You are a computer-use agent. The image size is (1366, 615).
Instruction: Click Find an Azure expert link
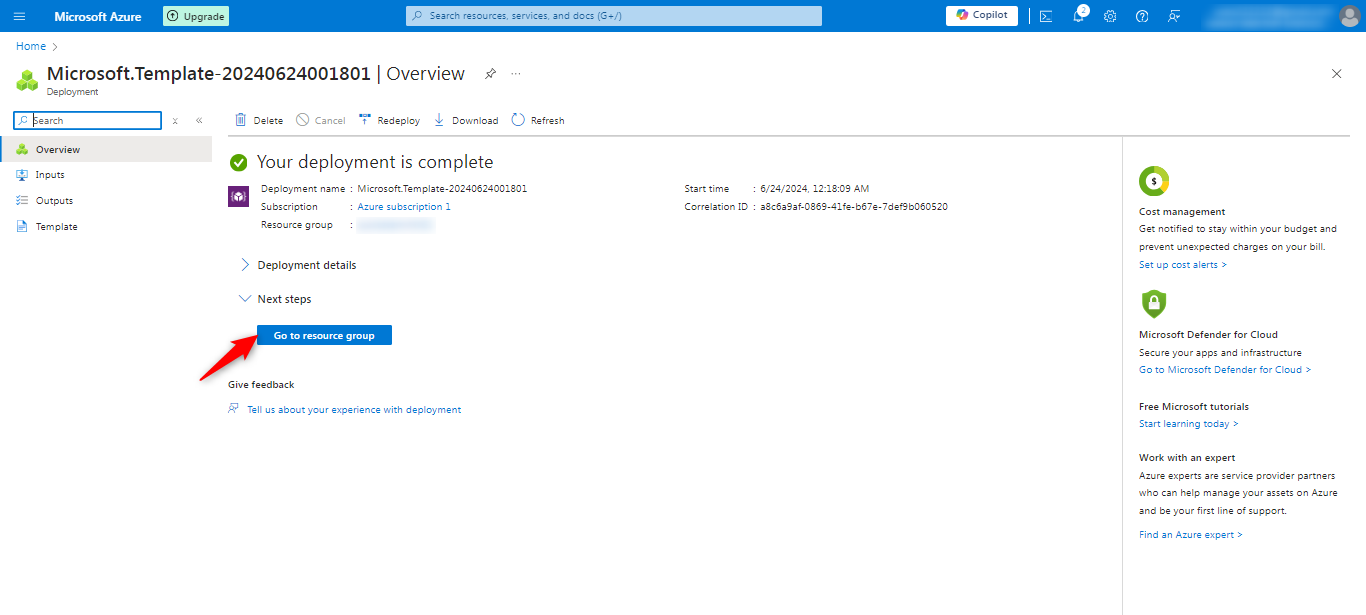(x=1191, y=535)
